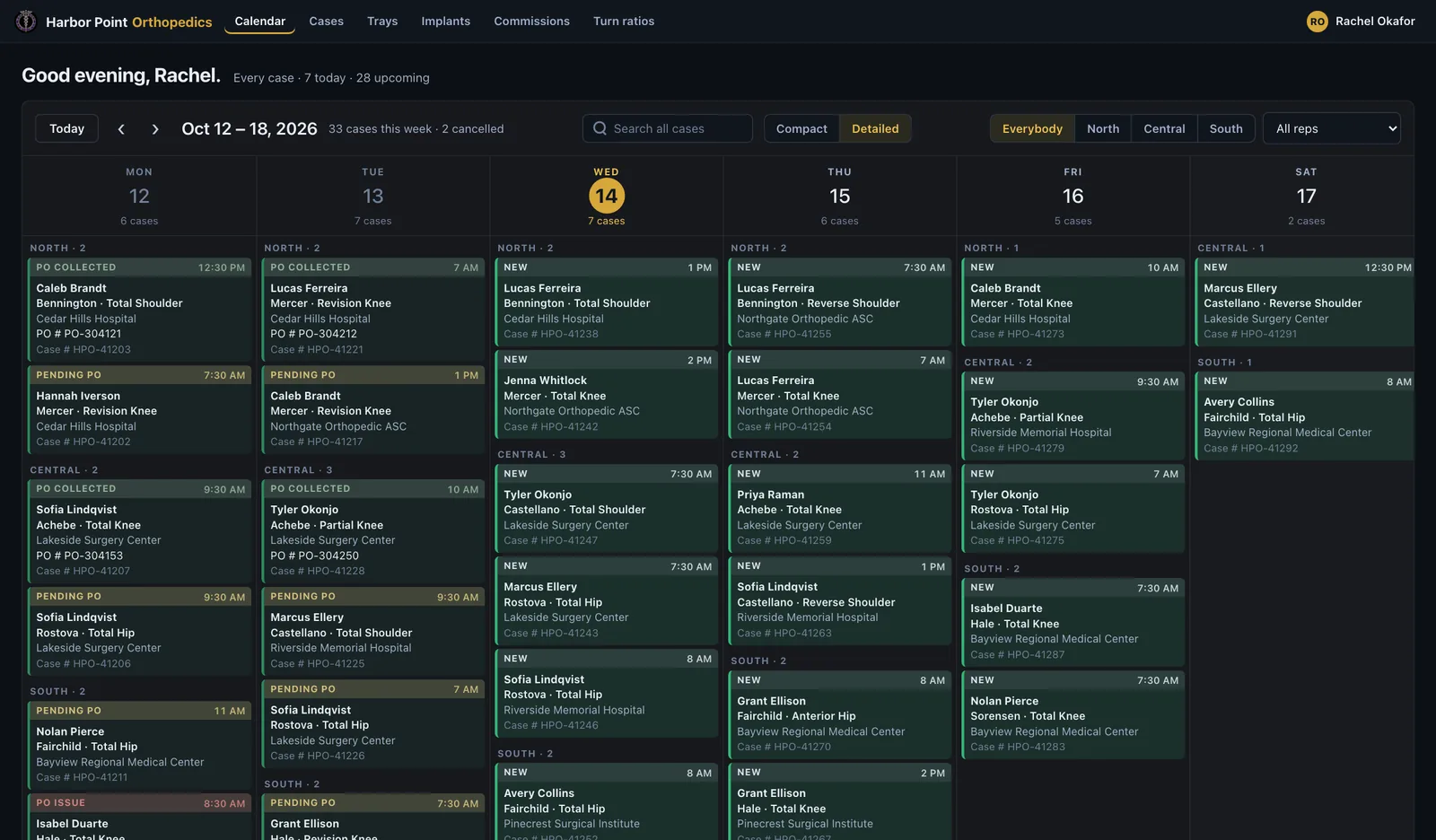Open case HPO-41203 Caleb Brandt card
This screenshot has width=1436, height=840.
click(139, 309)
